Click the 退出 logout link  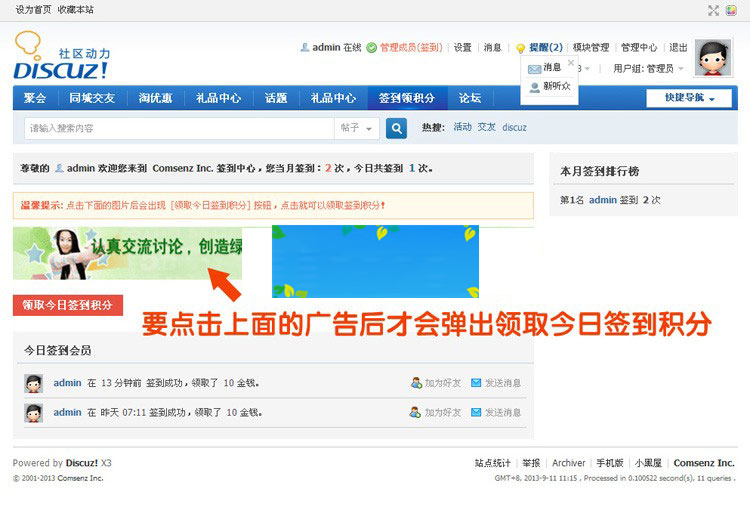678,47
